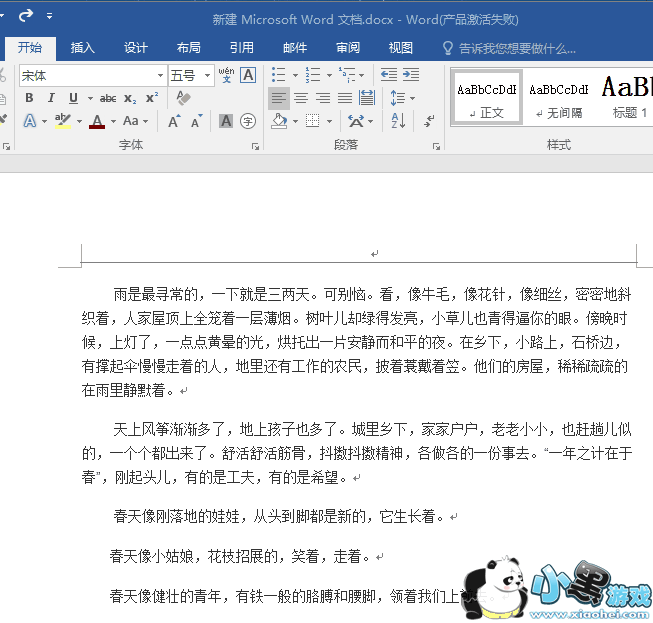Toggle bold formatting
Screen dimensions: 653x623
29,98
